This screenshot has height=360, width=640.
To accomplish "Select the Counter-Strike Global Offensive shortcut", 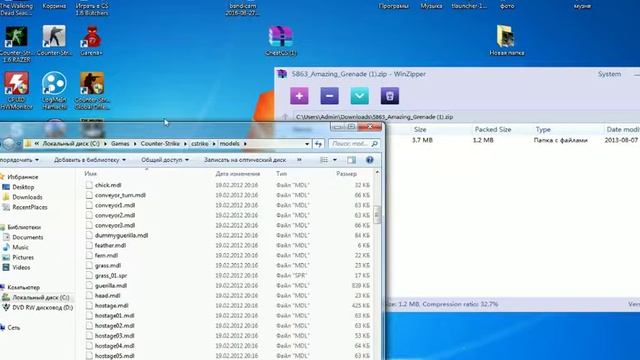I will [92, 91].
